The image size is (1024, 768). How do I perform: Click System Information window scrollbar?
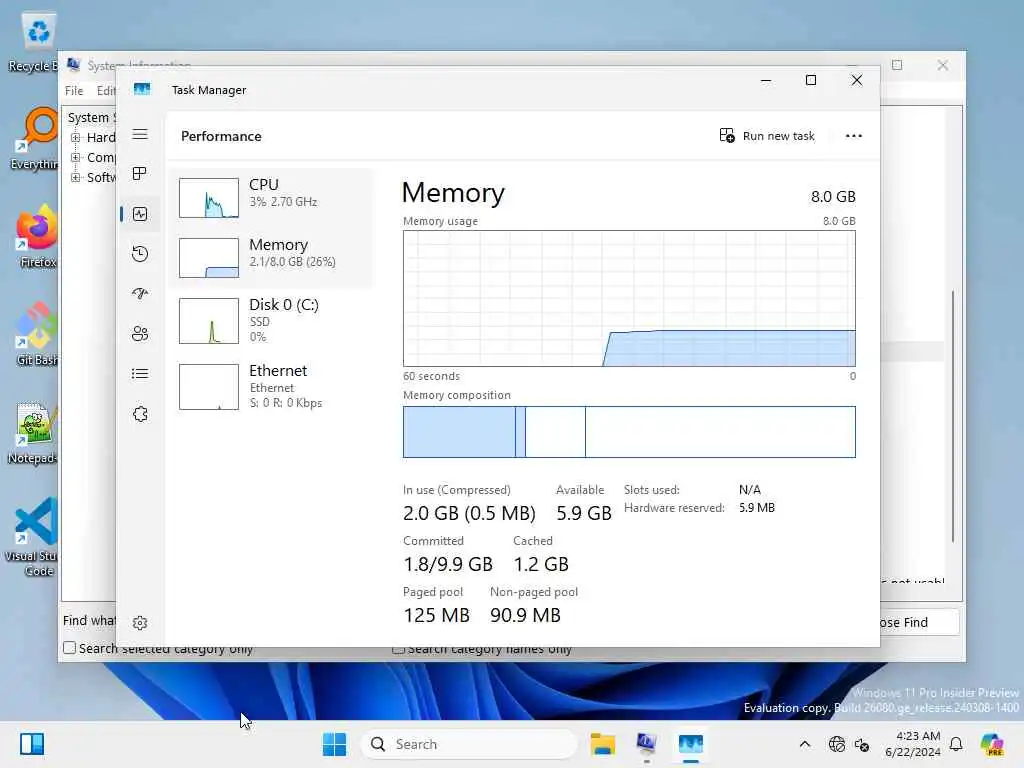pyautogui.click(x=953, y=416)
